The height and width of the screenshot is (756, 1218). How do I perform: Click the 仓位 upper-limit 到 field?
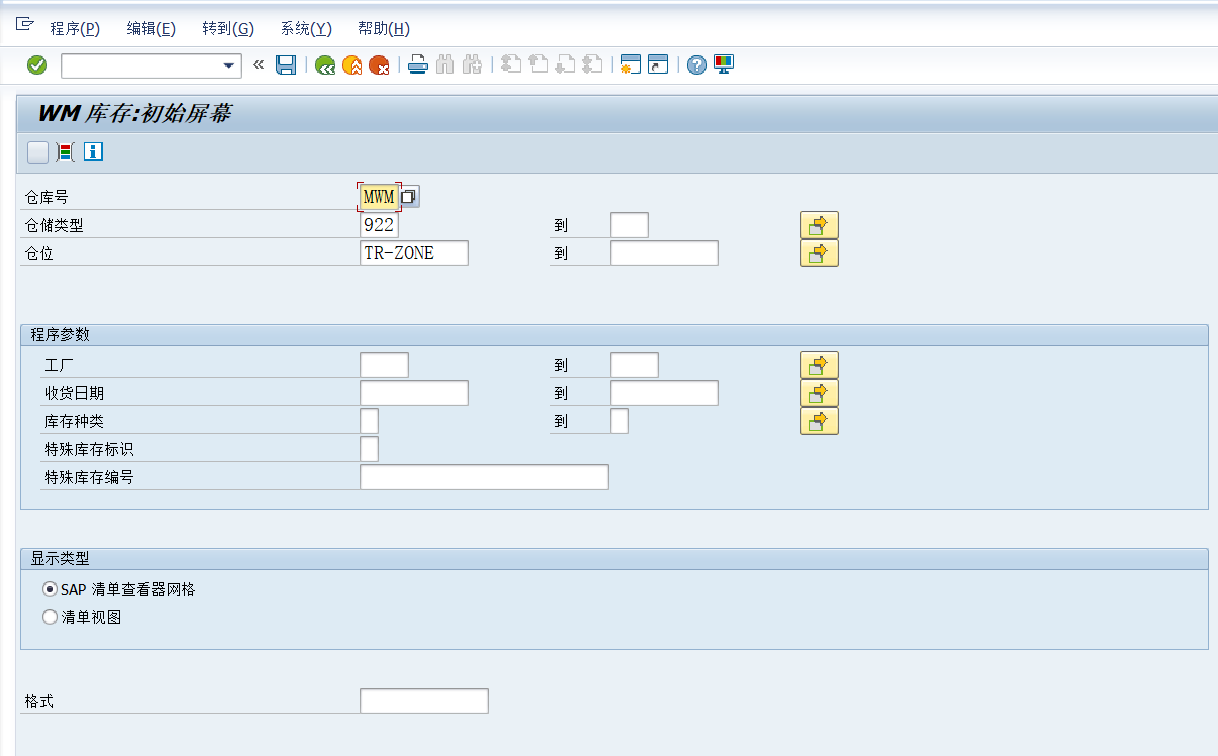664,253
